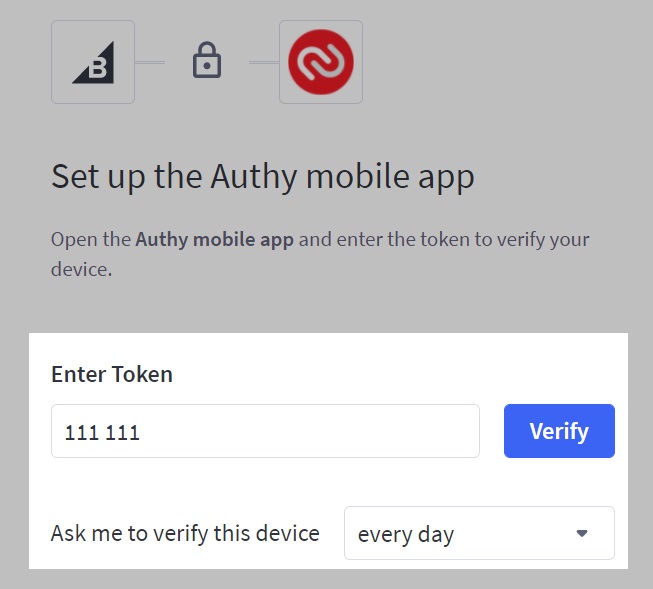
Task: Click the "Ask me to verify this device" label
Action: [185, 533]
